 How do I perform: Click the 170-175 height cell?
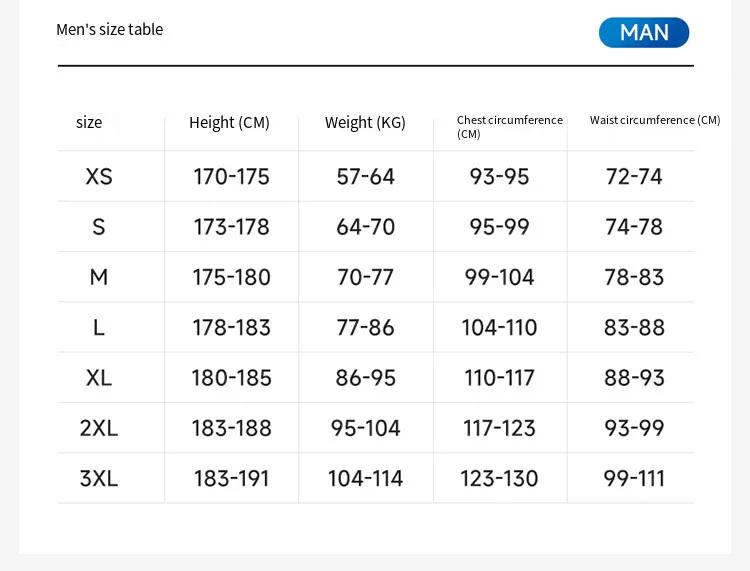232,176
